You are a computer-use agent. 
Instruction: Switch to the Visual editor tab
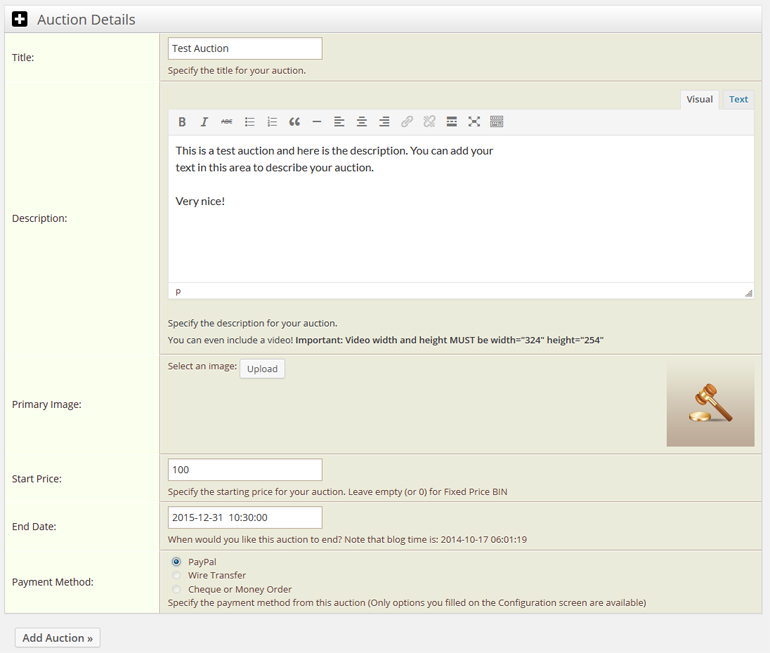point(699,100)
